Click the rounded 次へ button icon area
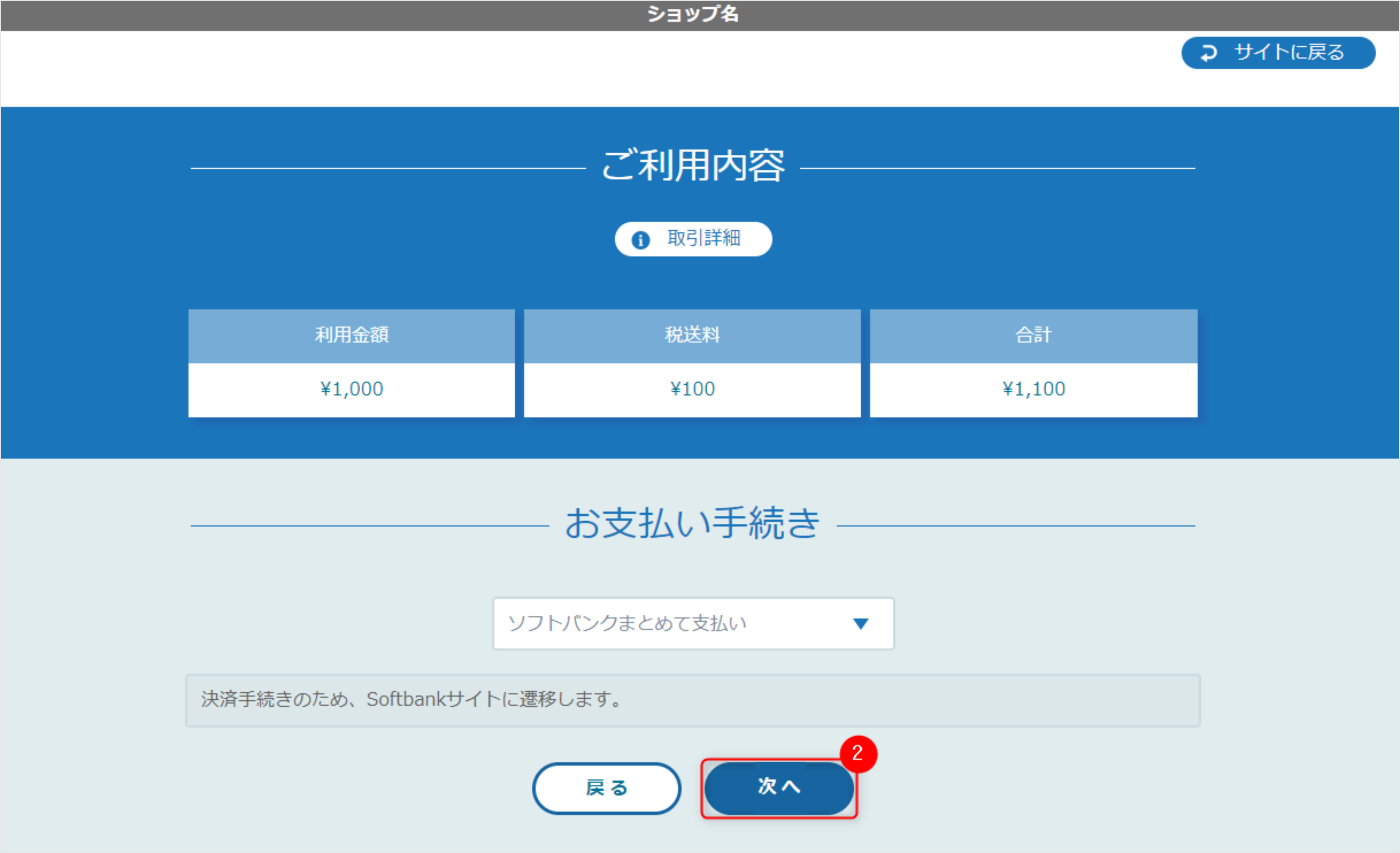This screenshot has width=1400, height=853. click(779, 788)
